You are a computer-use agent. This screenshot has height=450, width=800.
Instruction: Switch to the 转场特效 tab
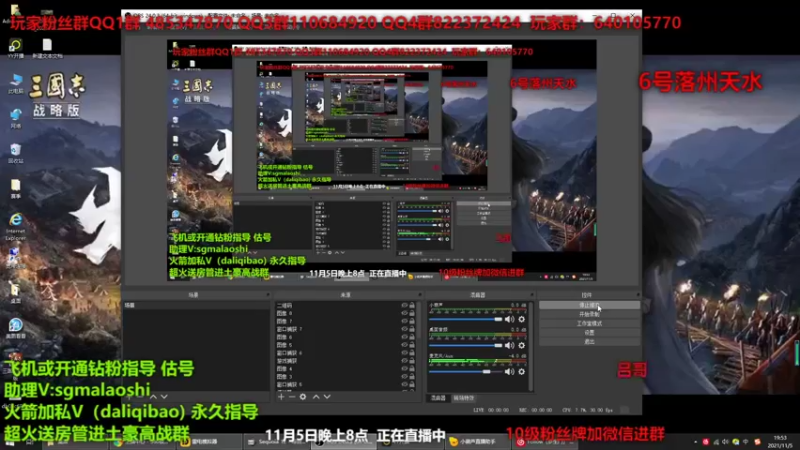pos(463,398)
